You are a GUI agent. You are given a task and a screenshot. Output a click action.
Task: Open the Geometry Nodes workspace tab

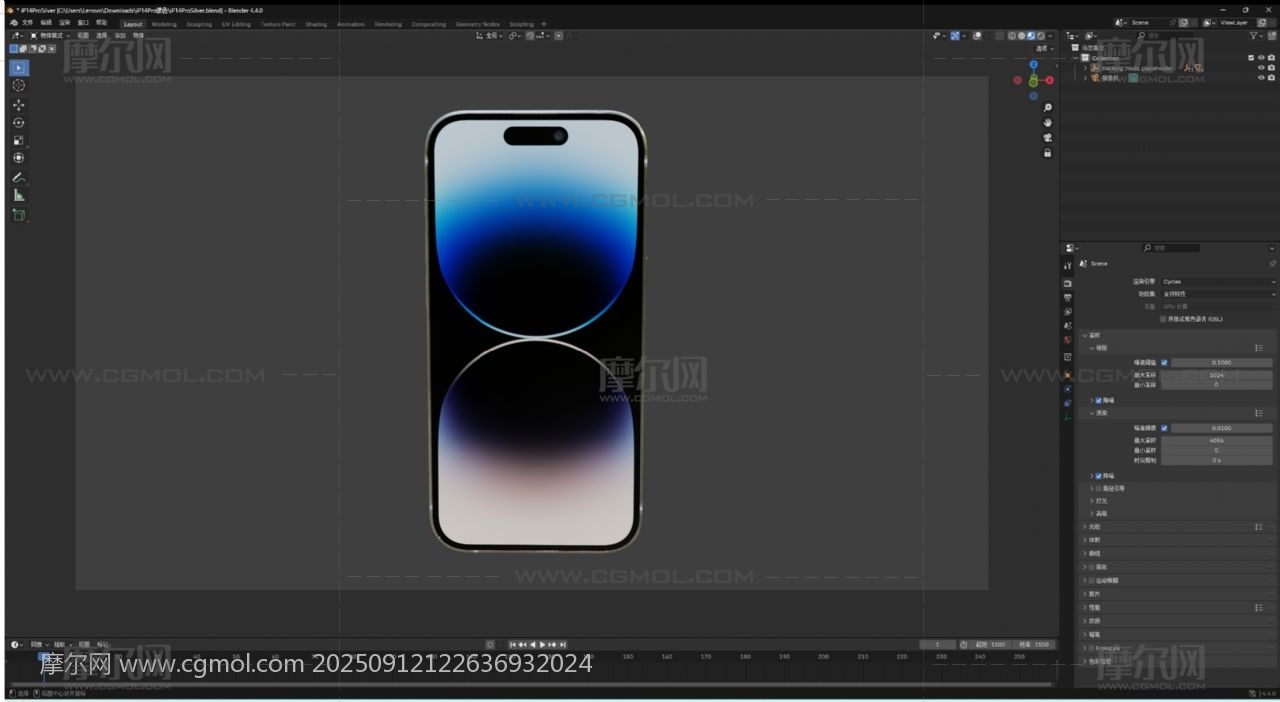pos(477,24)
